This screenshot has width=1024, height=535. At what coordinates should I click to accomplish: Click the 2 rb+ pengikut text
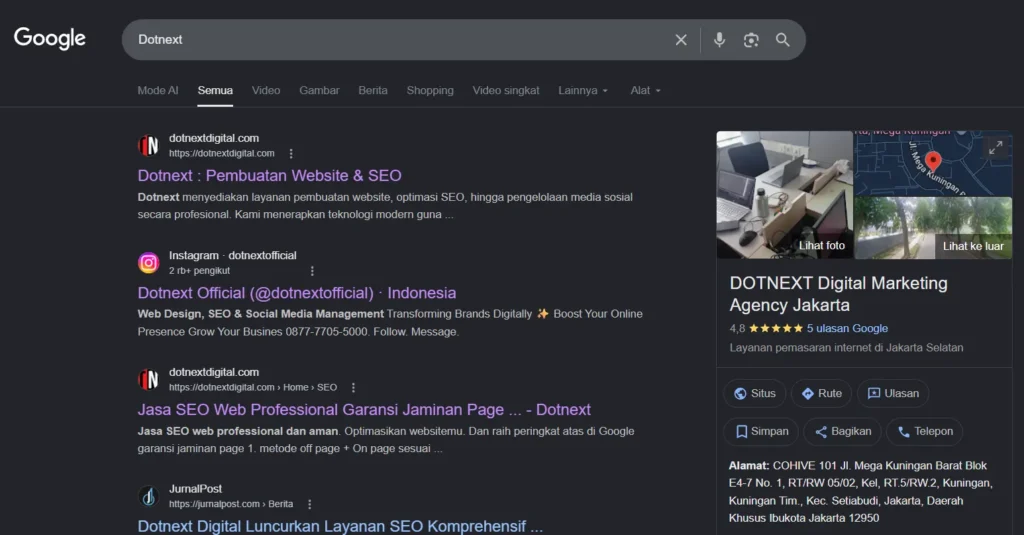(x=199, y=270)
